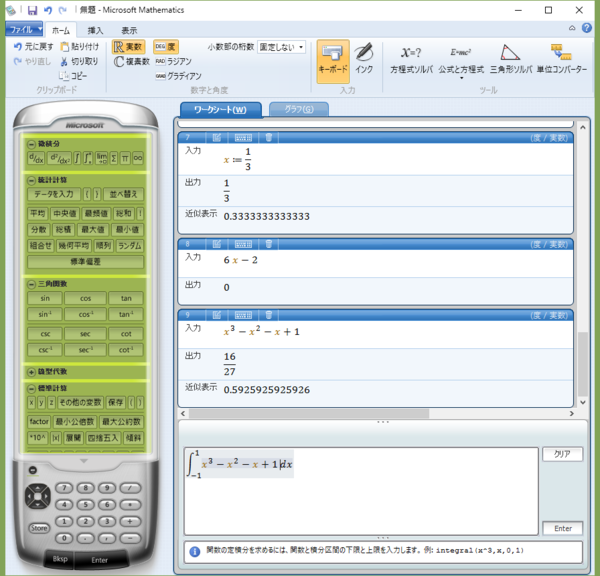Open 単位コンバーター unit converter
The height and width of the screenshot is (576, 600).
(561, 59)
